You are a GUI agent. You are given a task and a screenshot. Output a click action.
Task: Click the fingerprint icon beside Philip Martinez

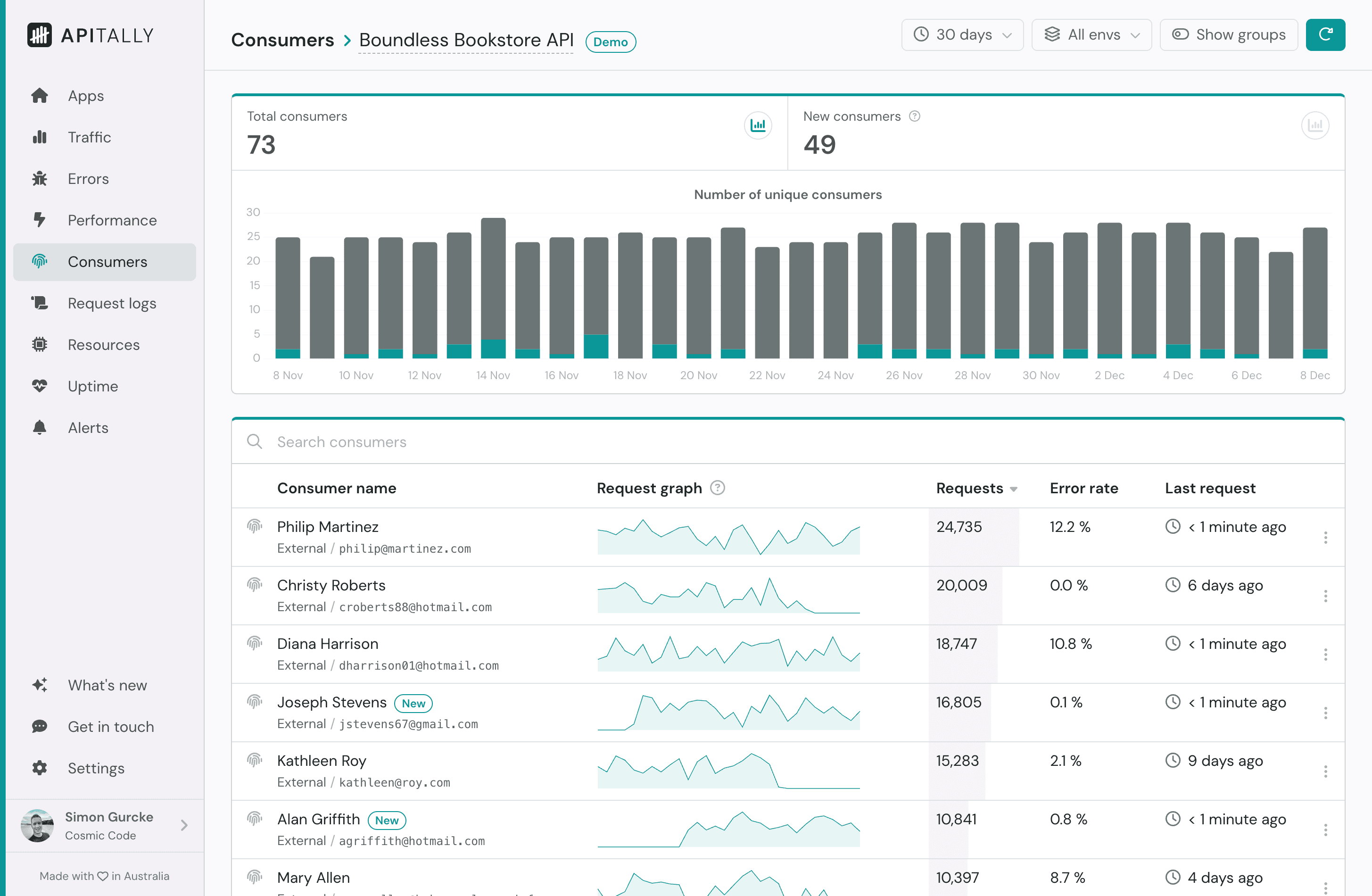254,526
